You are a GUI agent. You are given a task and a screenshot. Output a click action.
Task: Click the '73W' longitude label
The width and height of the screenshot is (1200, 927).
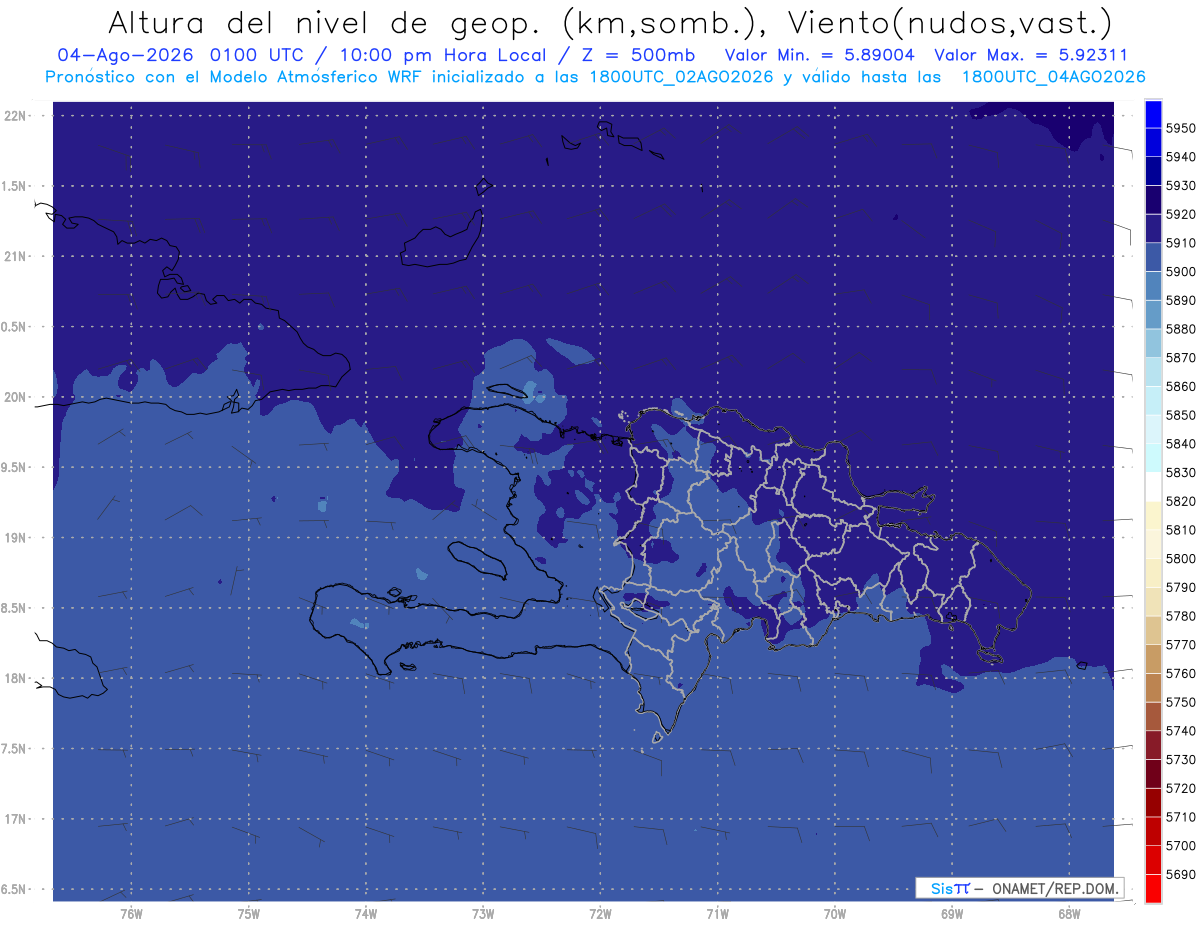483,913
